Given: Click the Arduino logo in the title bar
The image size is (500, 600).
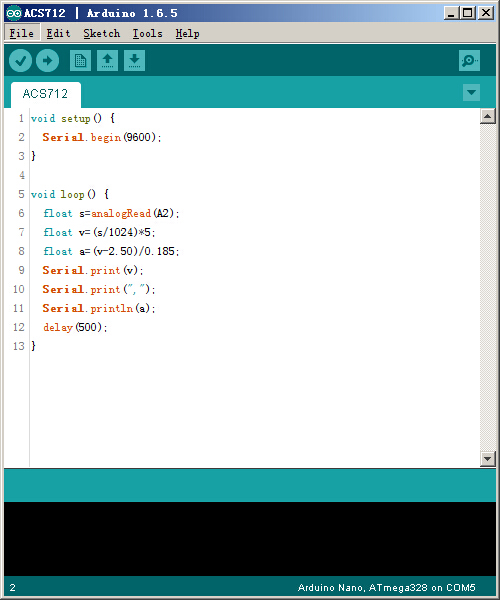Looking at the screenshot, I should pyautogui.click(x=14, y=13).
